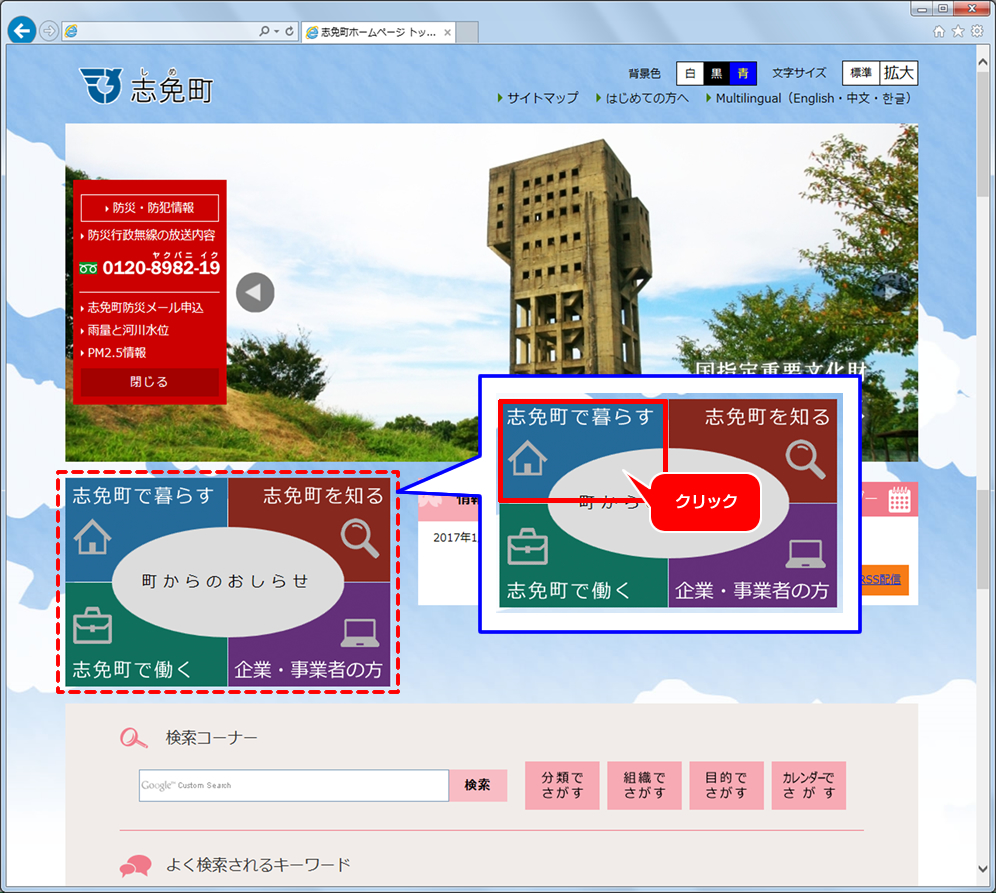Click the カレンダーでさがす button
996x893 pixels.
point(809,785)
